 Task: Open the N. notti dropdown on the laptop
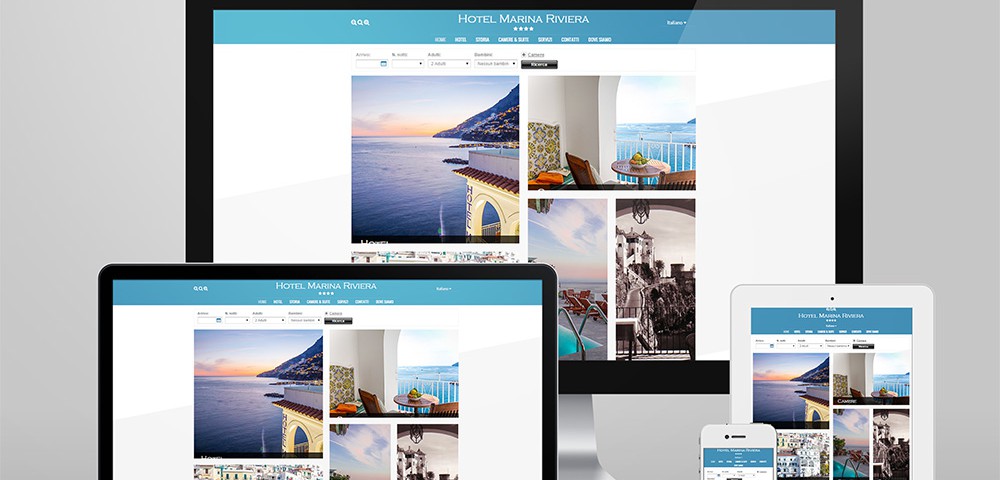pyautogui.click(x=237, y=321)
